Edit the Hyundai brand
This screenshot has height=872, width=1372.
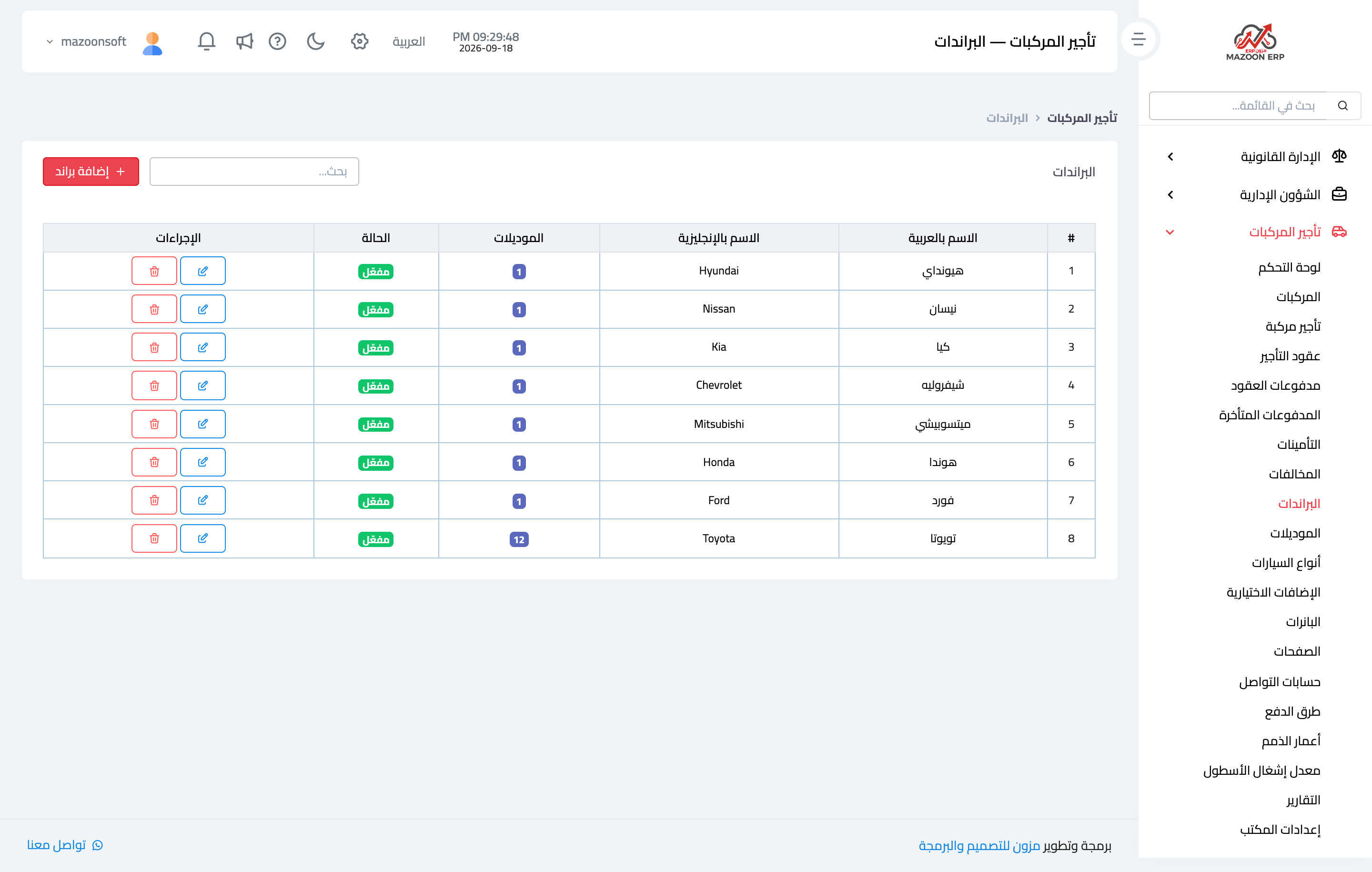203,271
